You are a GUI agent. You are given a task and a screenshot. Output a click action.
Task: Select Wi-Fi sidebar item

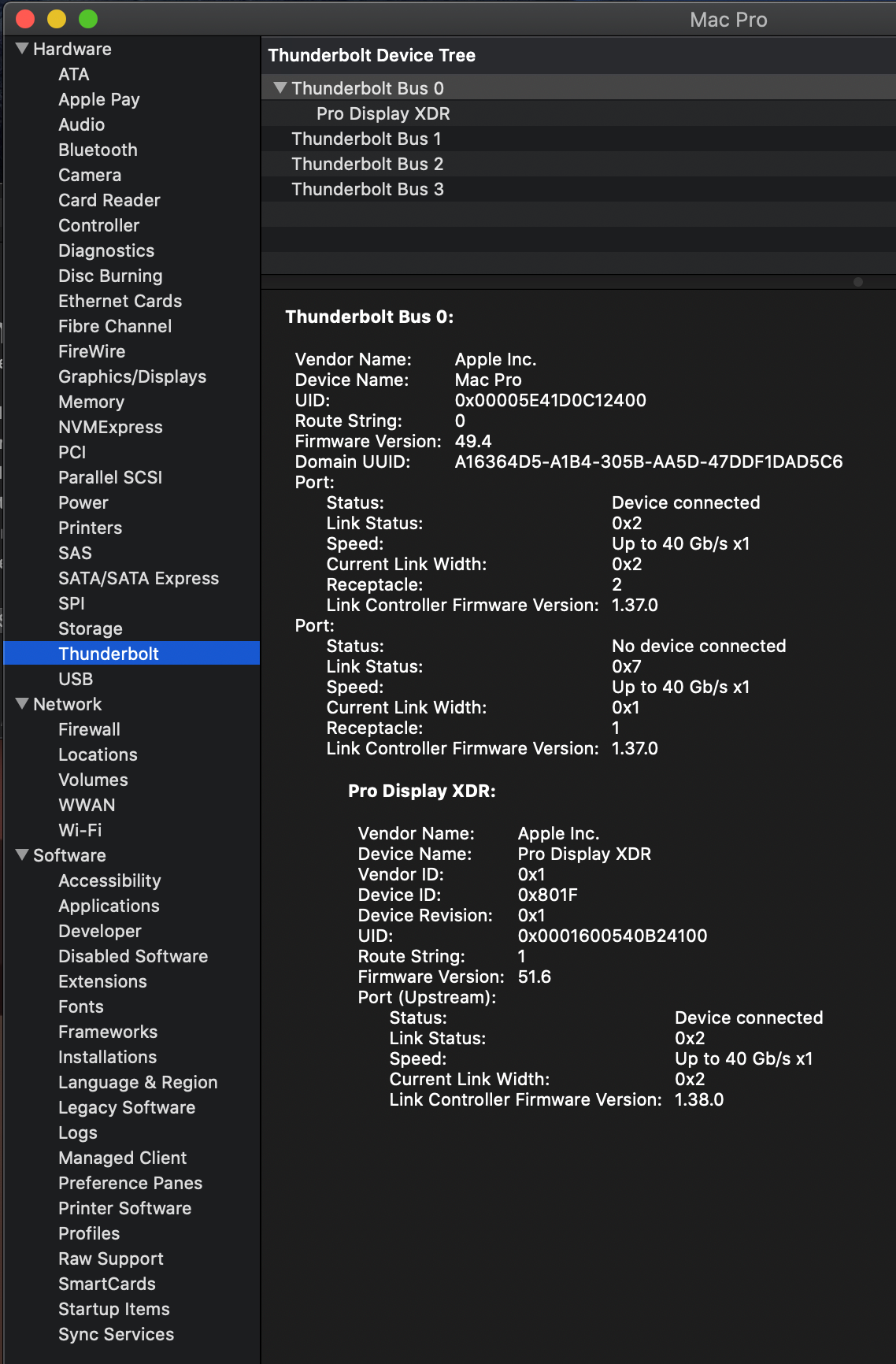tap(80, 830)
